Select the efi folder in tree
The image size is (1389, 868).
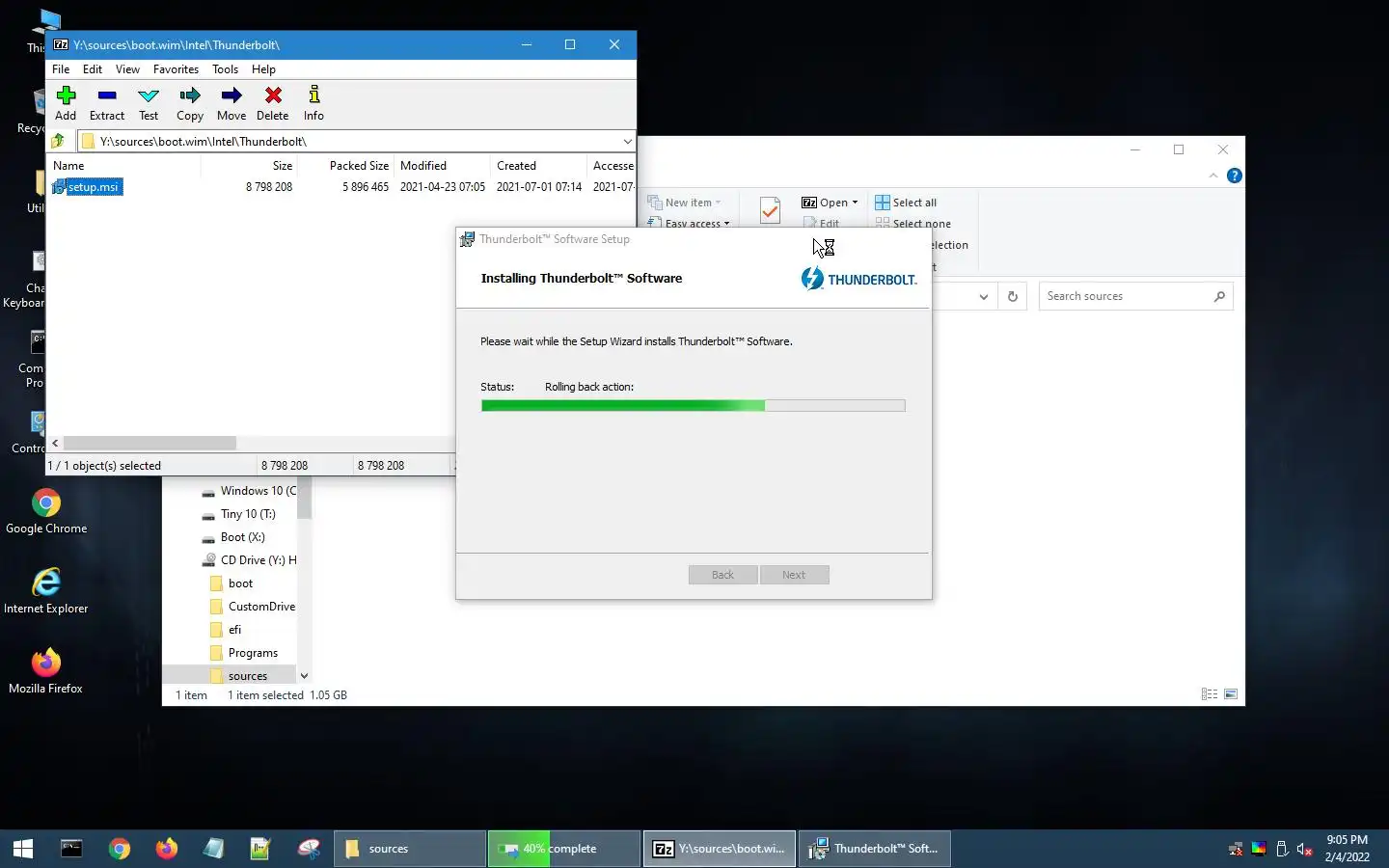click(226, 630)
